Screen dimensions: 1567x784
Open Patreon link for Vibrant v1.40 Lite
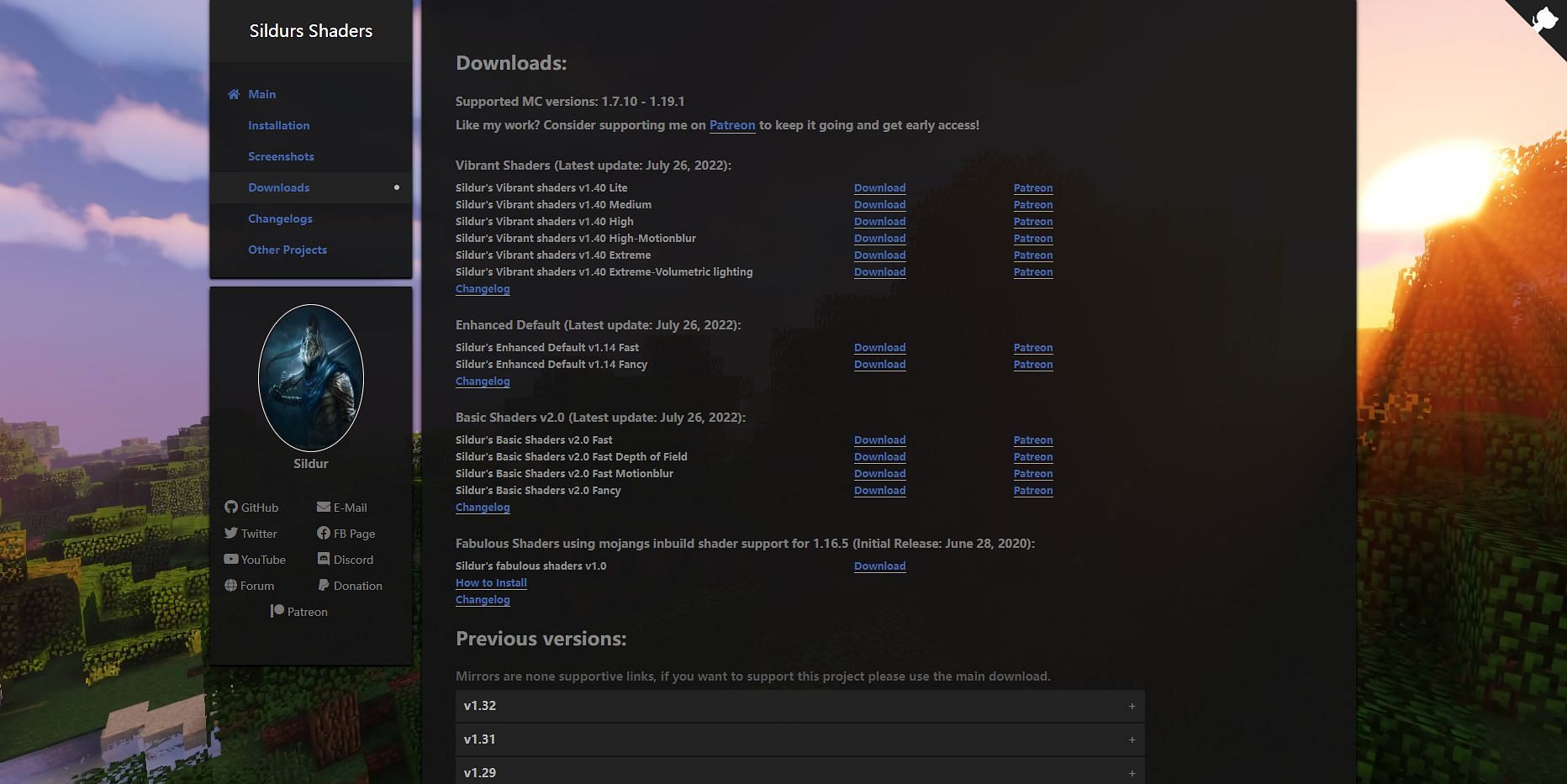pos(1033,188)
